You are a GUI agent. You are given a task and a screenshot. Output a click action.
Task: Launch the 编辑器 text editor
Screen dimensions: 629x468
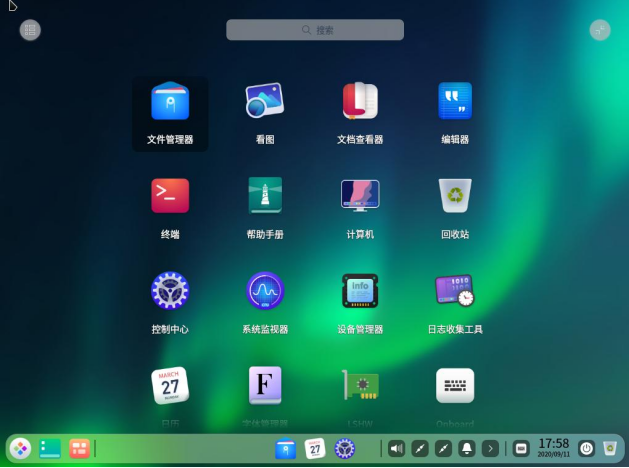[455, 103]
